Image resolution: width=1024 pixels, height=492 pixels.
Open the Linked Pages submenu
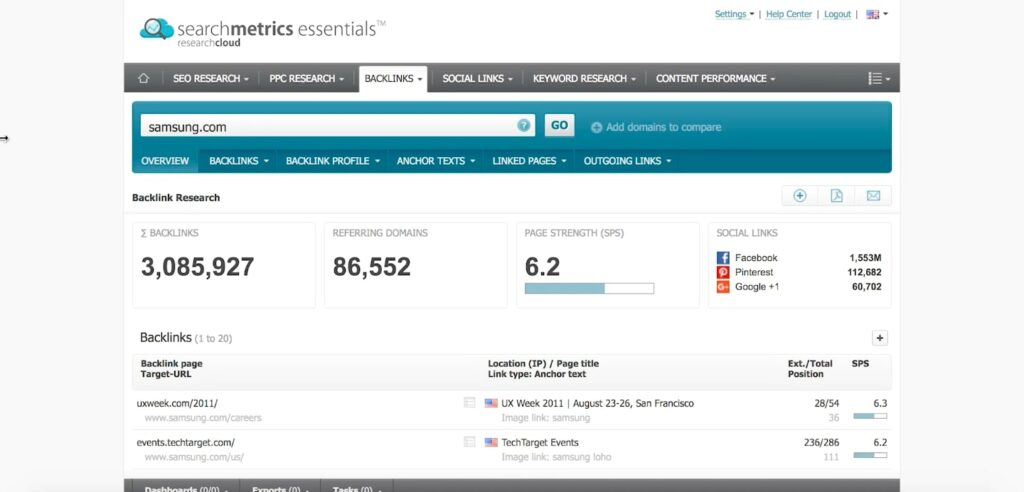point(530,161)
